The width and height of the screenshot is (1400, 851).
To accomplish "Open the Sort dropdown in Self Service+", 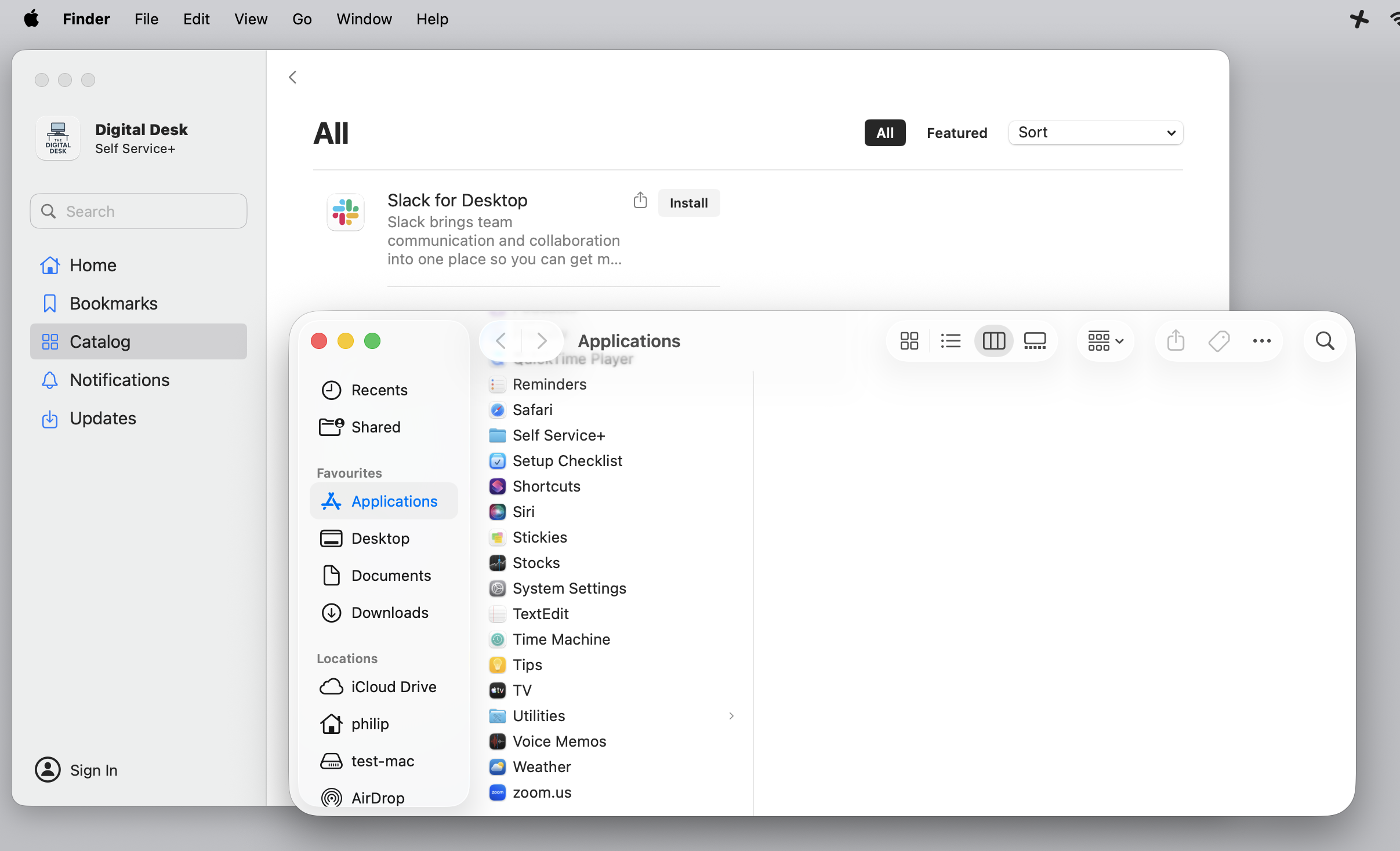I will click(1096, 133).
